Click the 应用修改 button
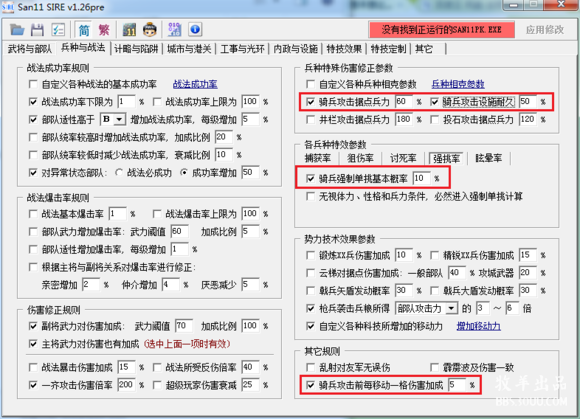Viewport: 580px width, 419px height. [x=545, y=30]
